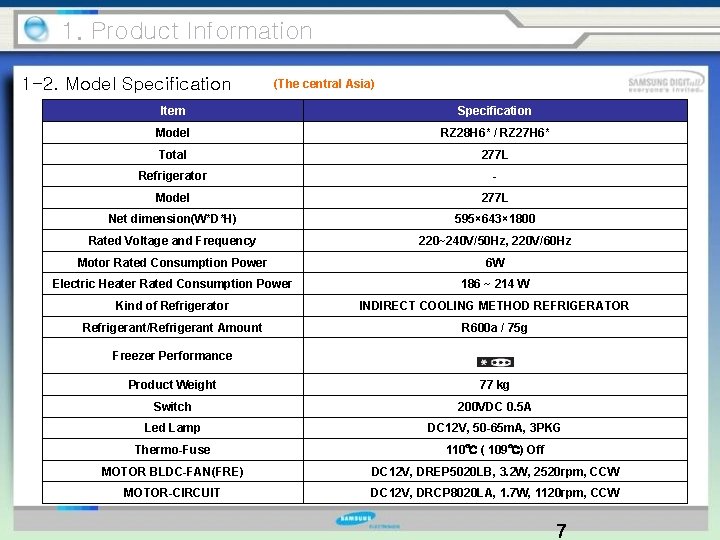Select the 'DREP5020LB' fan motor specification

(x=454, y=472)
